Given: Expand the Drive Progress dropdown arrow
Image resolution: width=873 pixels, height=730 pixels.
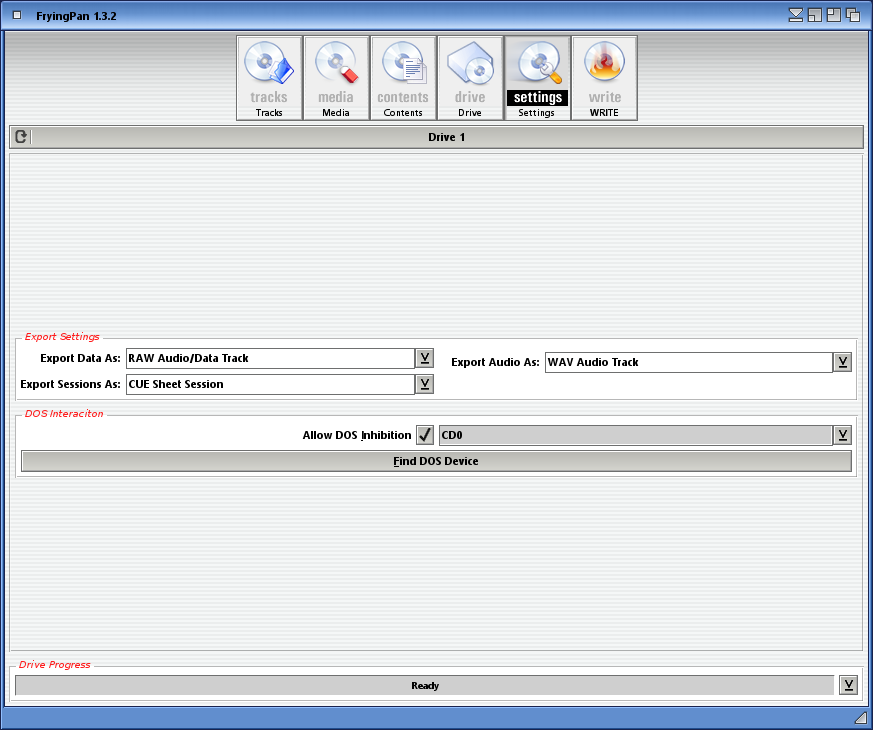Looking at the screenshot, I should pos(848,685).
